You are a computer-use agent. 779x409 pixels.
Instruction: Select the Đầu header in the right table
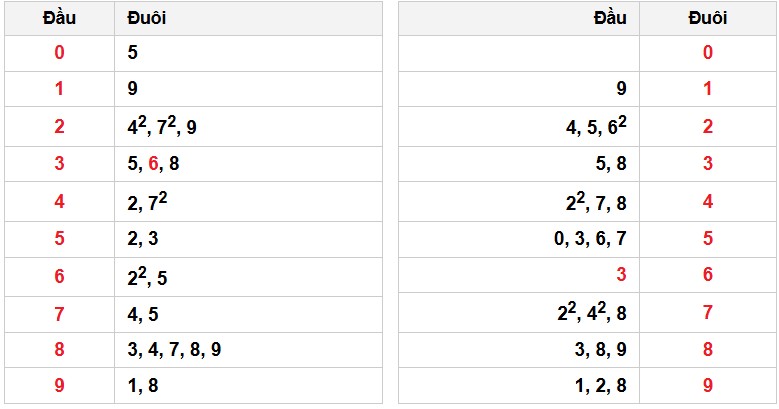pyautogui.click(x=609, y=18)
